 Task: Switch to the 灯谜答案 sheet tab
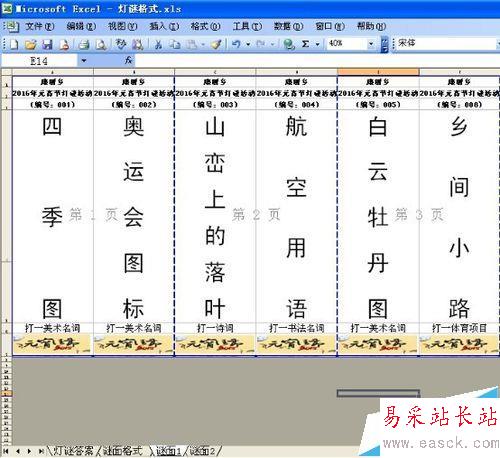(74, 451)
